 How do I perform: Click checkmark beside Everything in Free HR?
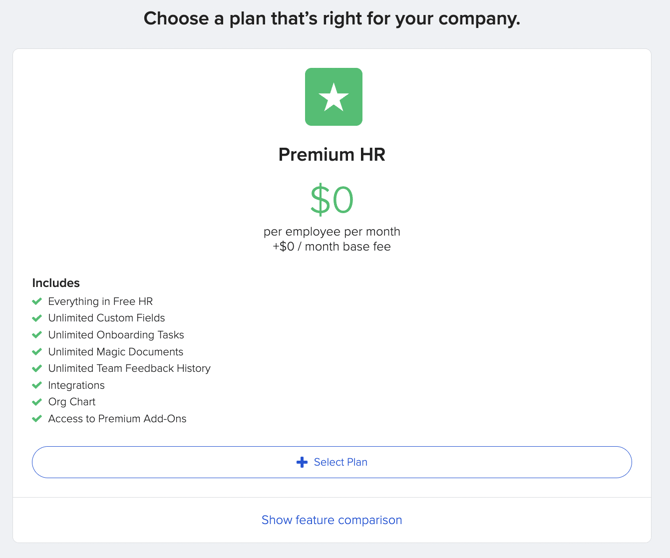37,301
